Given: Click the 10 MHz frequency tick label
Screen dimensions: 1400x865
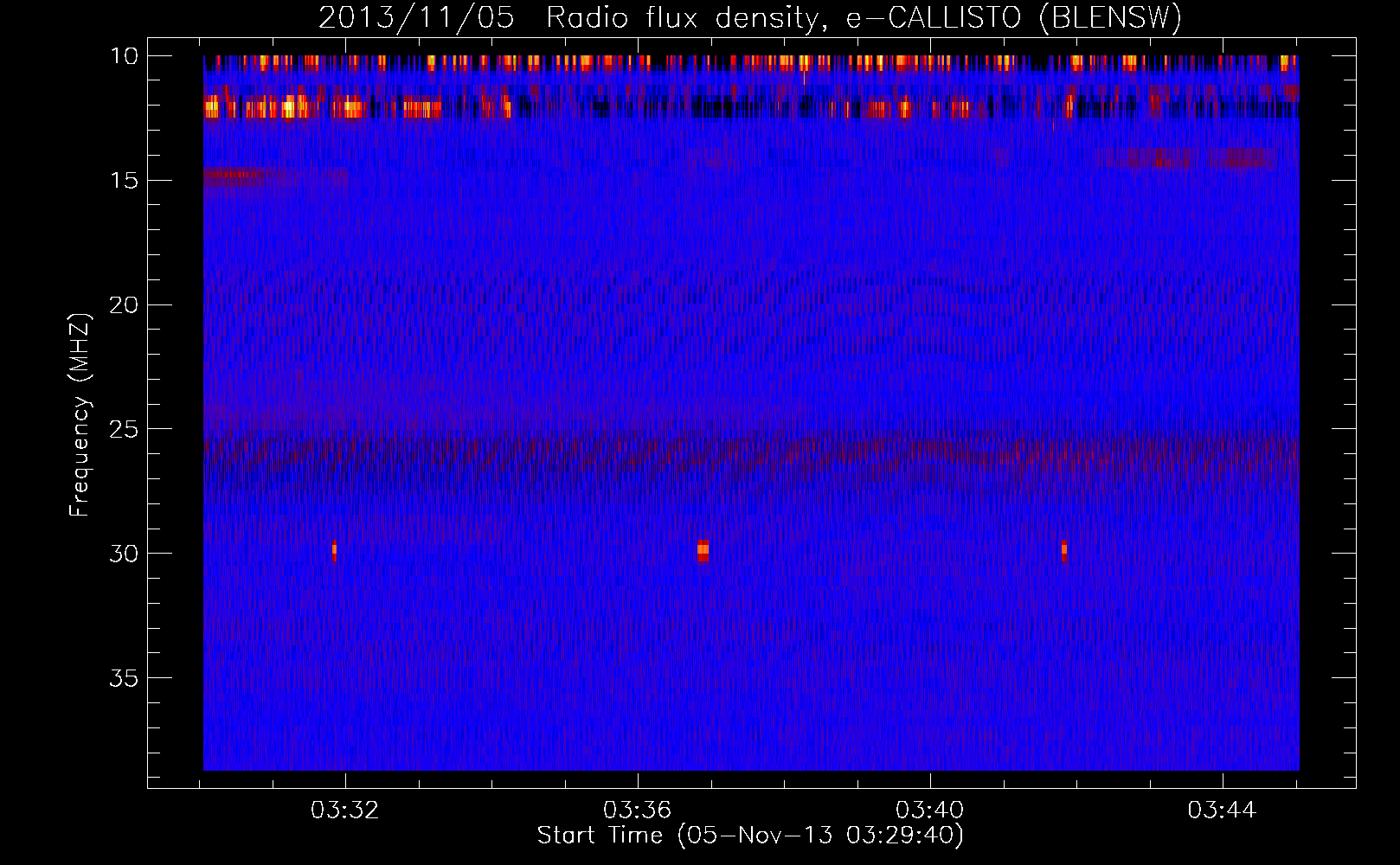Looking at the screenshot, I should (x=124, y=56).
